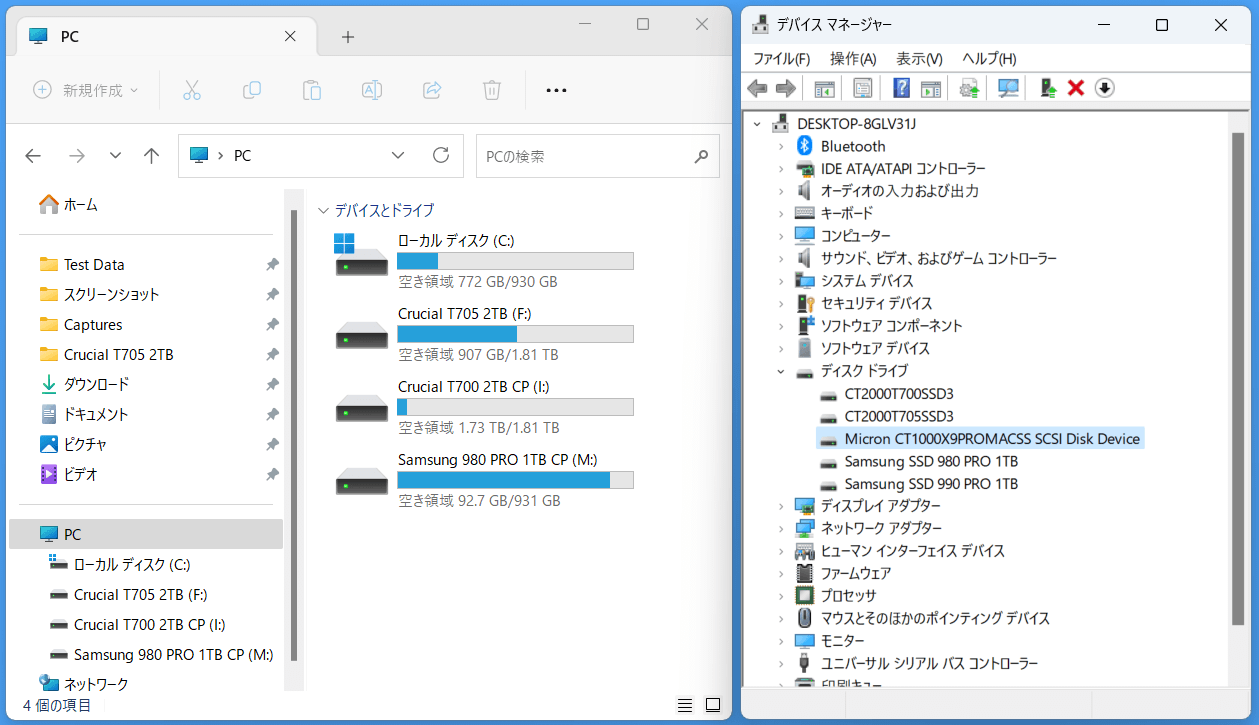Expand the キーボード node

[782, 213]
